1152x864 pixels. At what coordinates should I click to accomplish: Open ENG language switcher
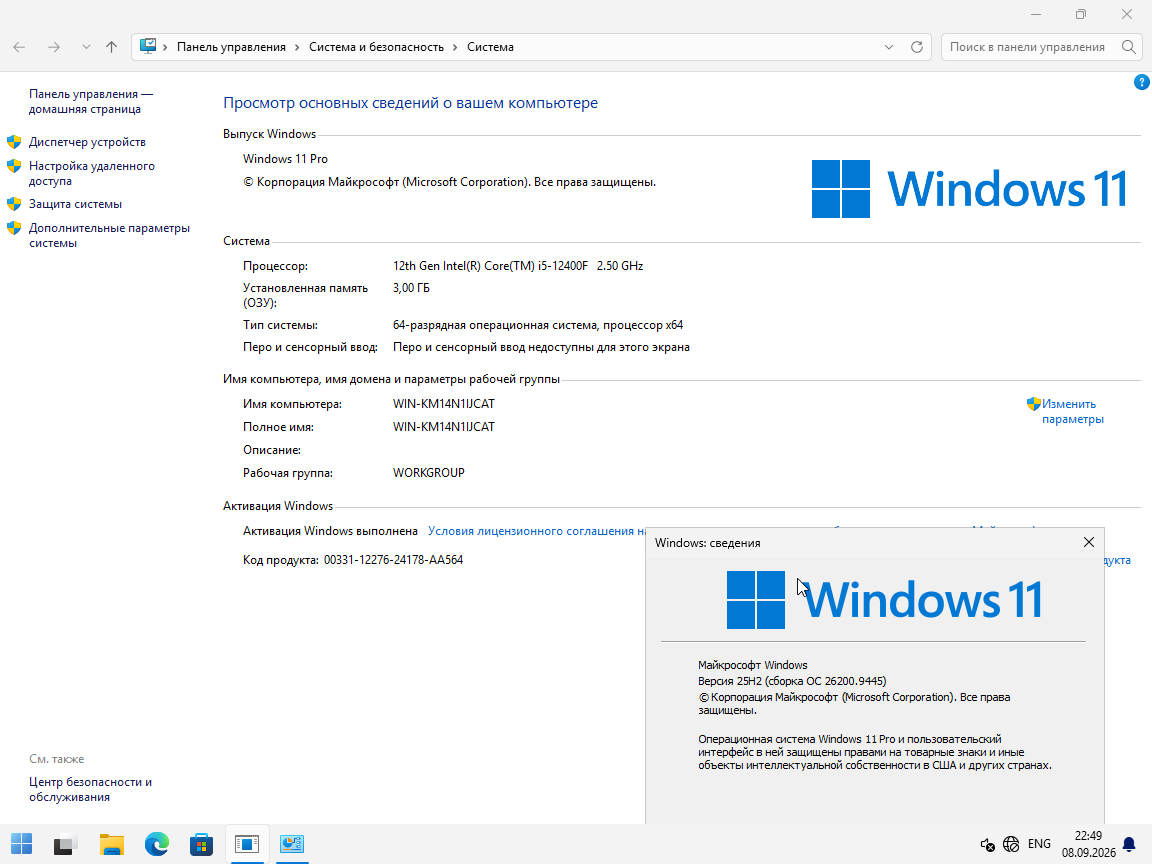[1039, 844]
